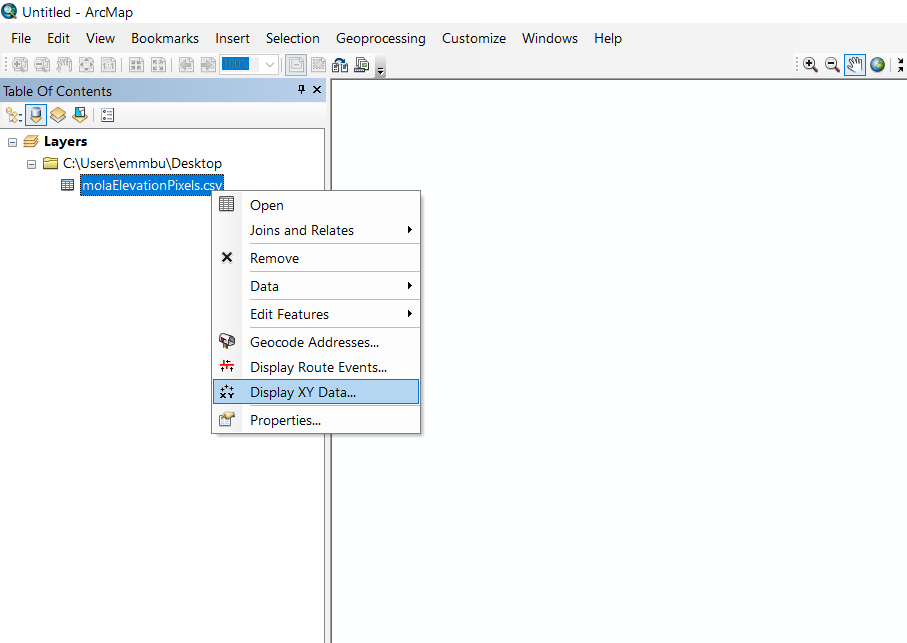907x643 pixels.
Task: Open the layout zoom percentage dropdown
Action: [x=270, y=65]
